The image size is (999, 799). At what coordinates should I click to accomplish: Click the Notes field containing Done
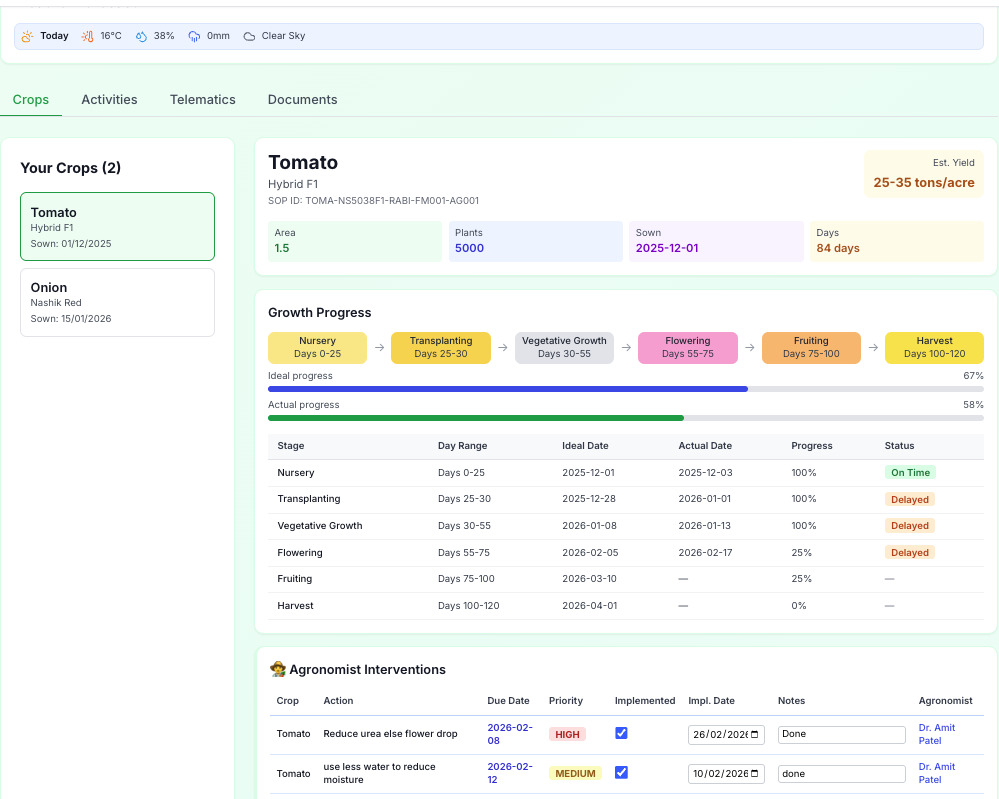pos(842,734)
